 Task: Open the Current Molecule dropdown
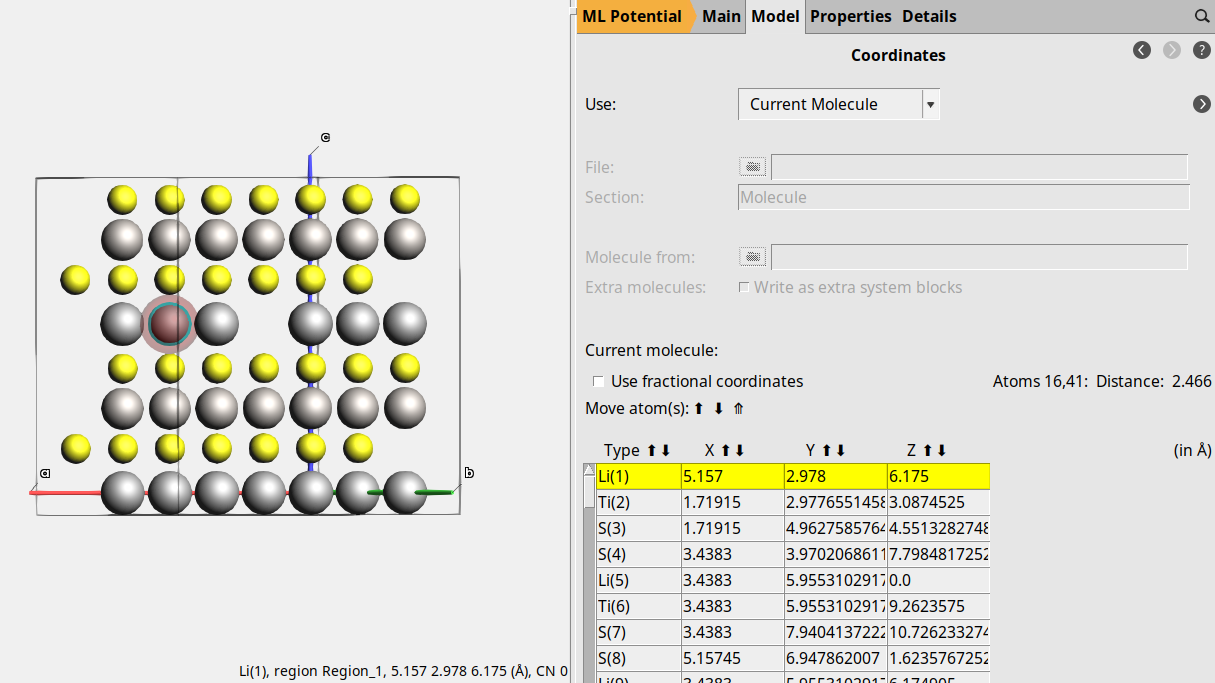coord(838,104)
